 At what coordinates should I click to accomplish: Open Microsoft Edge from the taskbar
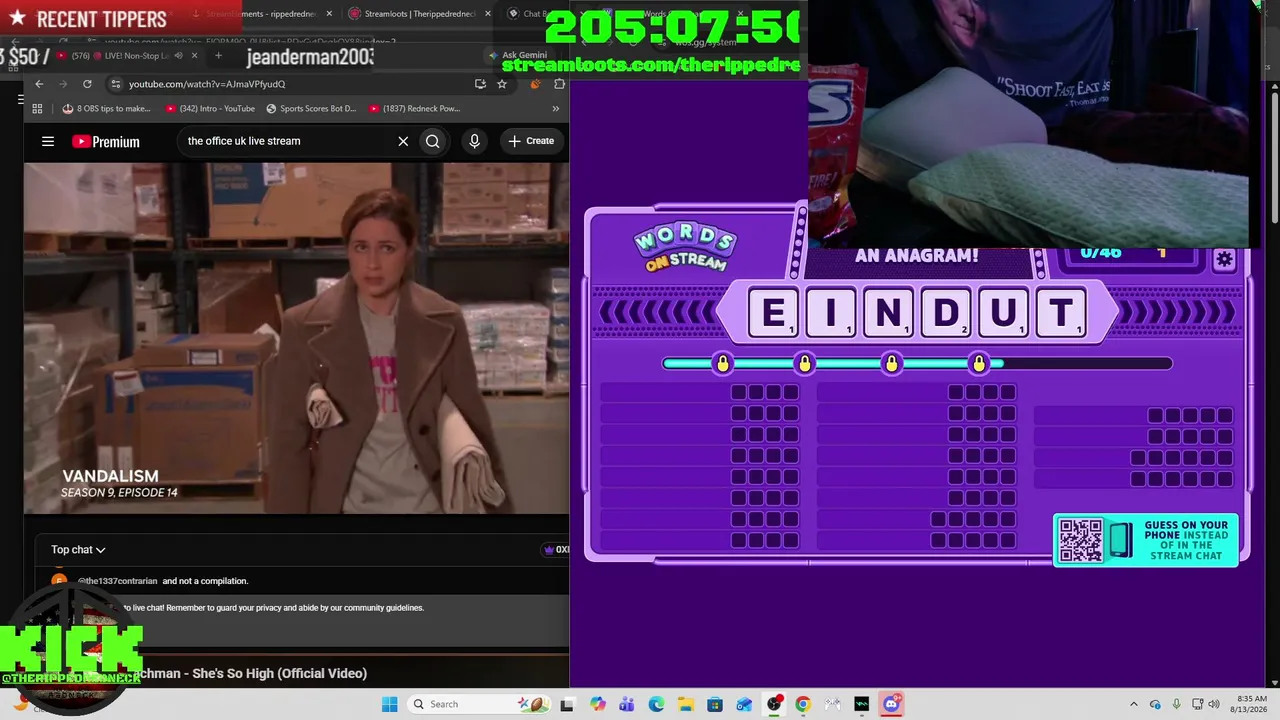(656, 704)
